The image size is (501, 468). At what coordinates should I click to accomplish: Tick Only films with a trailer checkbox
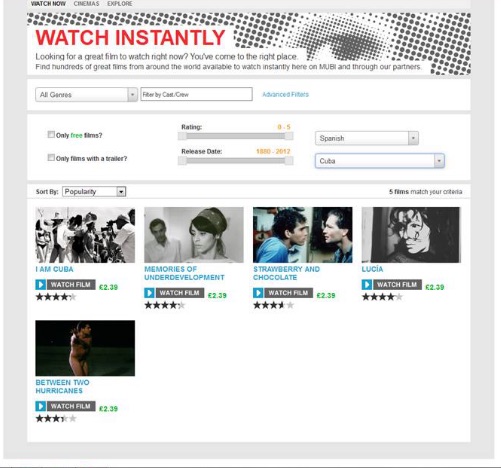(51, 158)
